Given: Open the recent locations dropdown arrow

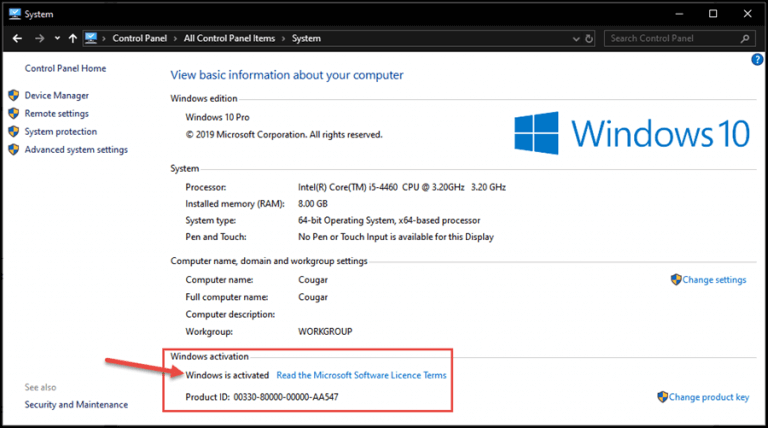Looking at the screenshot, I should 57,38.
